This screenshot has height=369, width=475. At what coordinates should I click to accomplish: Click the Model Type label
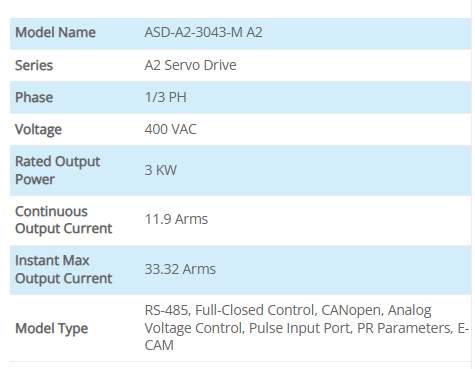coord(51,329)
